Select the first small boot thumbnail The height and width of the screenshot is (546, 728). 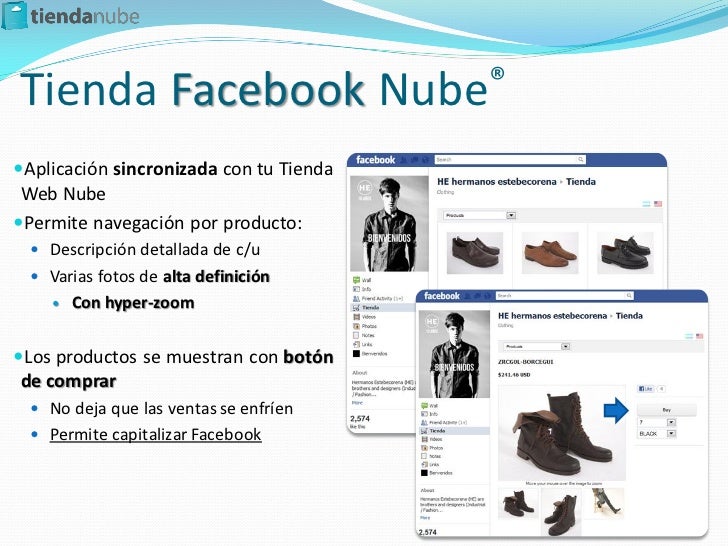coord(518,503)
